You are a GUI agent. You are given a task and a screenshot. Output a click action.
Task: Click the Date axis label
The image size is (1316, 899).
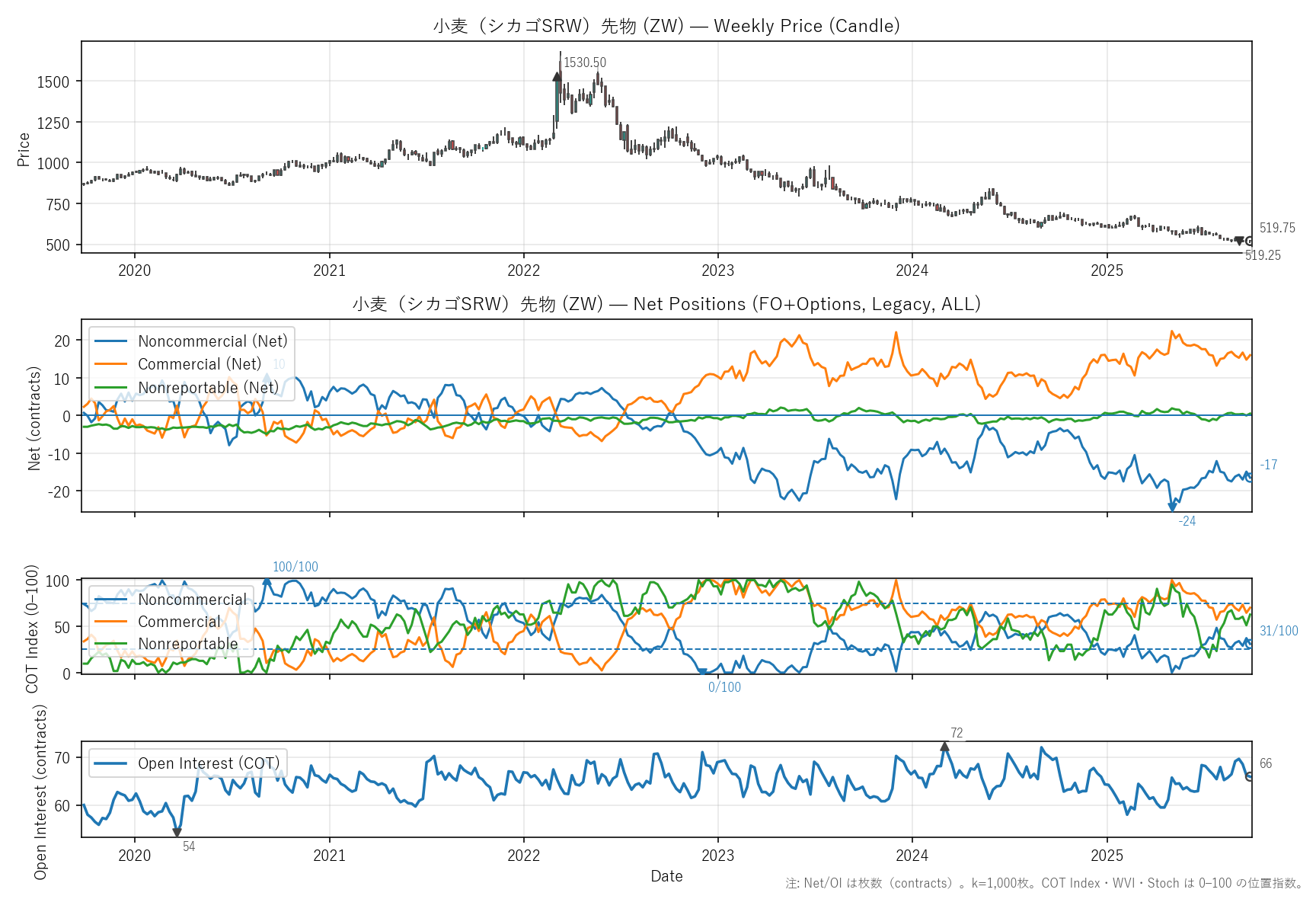(666, 876)
